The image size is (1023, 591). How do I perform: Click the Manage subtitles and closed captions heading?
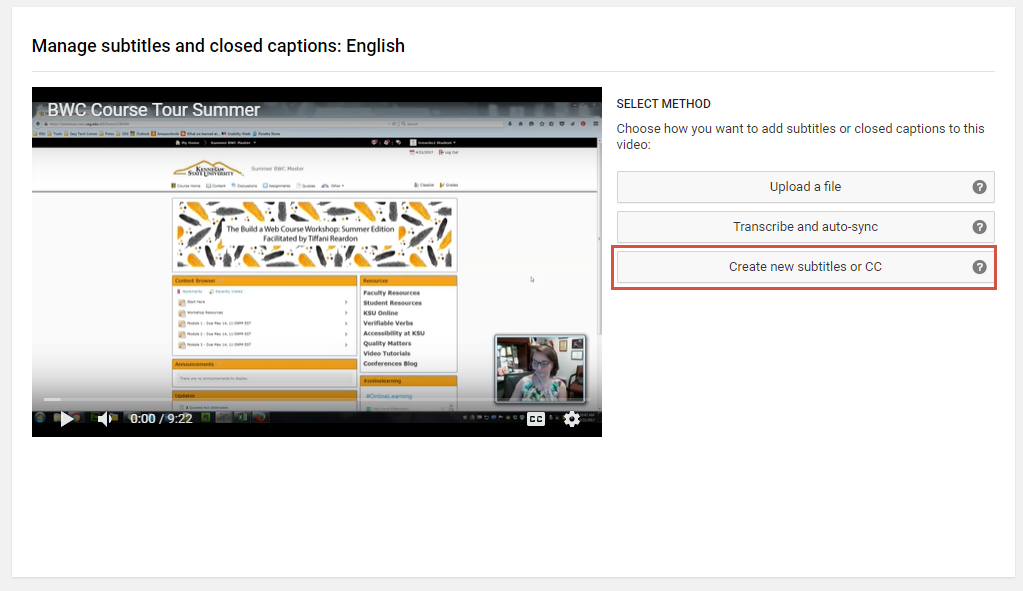point(218,46)
